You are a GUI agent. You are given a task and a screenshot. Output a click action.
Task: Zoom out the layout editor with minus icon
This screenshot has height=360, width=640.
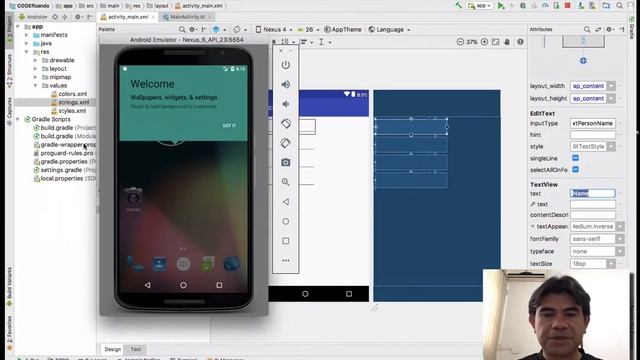coord(460,42)
